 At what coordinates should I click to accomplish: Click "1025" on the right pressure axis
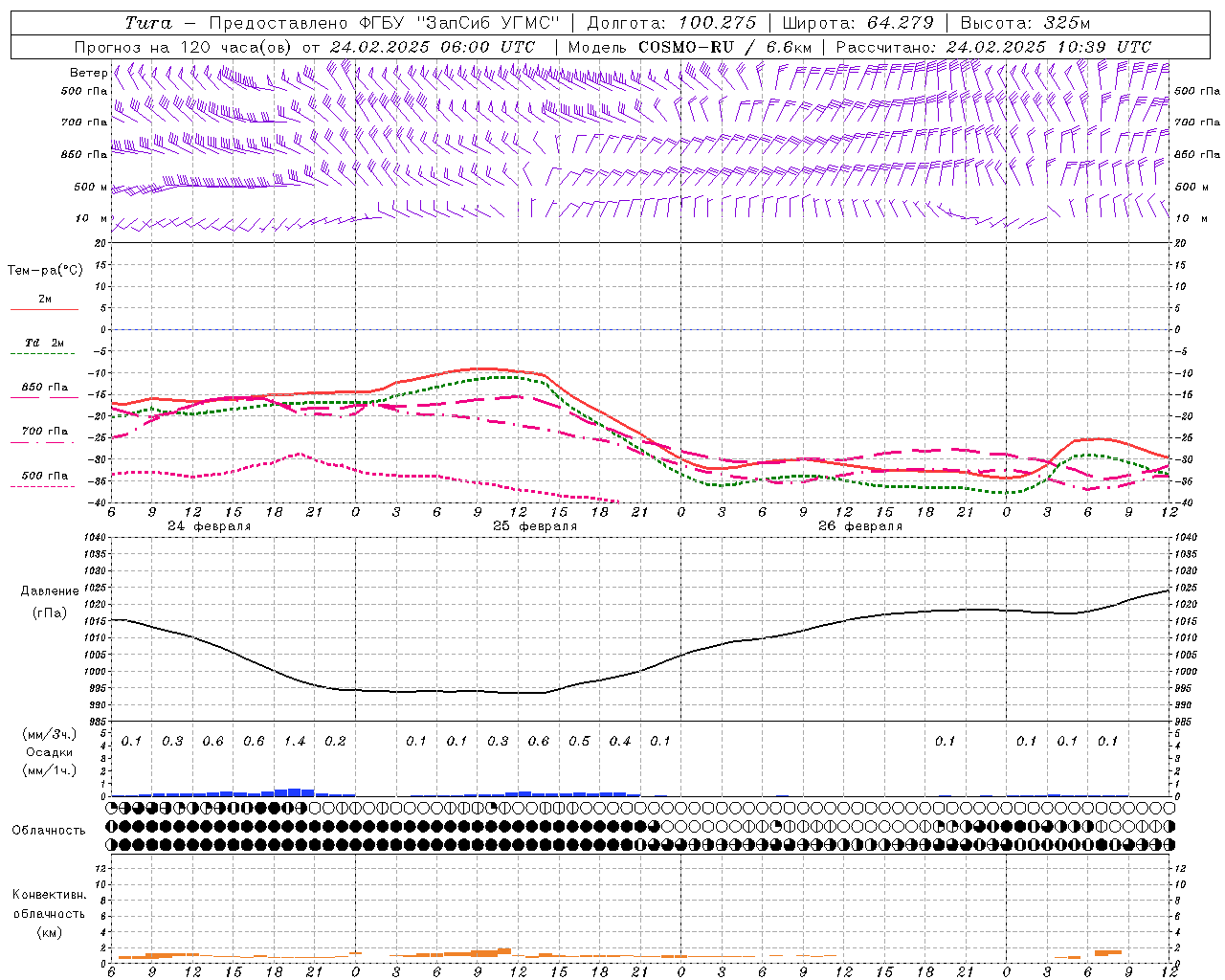[x=1185, y=587]
